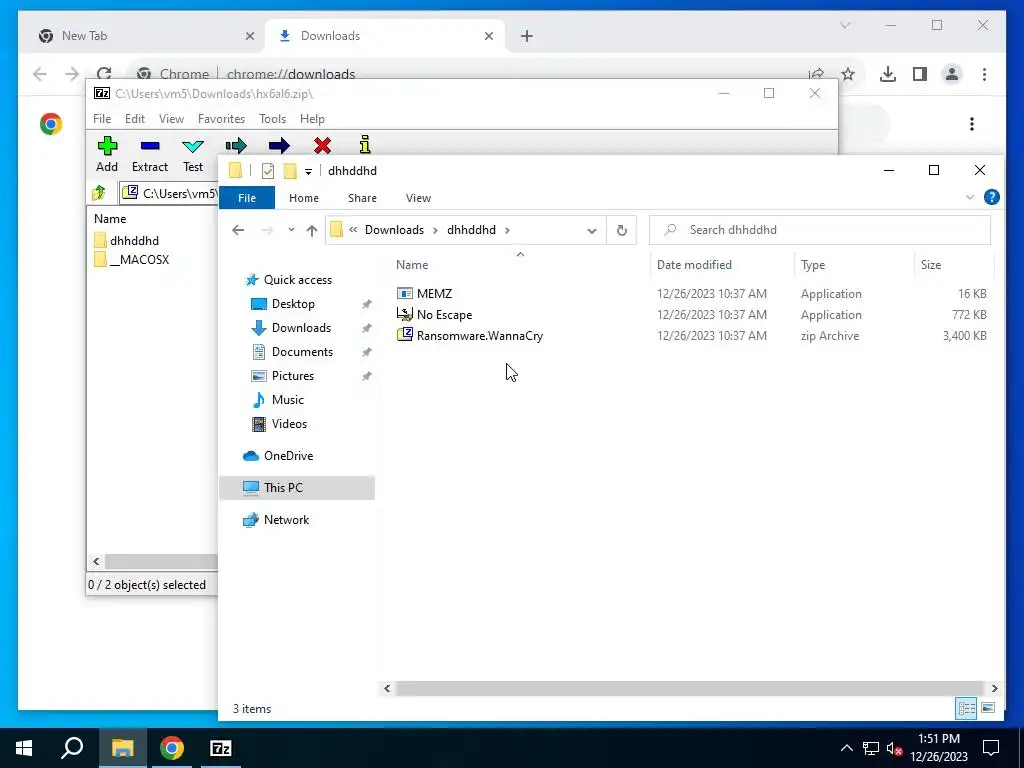Open Chrome three-dot menu
This screenshot has width=1024, height=768.
point(984,74)
